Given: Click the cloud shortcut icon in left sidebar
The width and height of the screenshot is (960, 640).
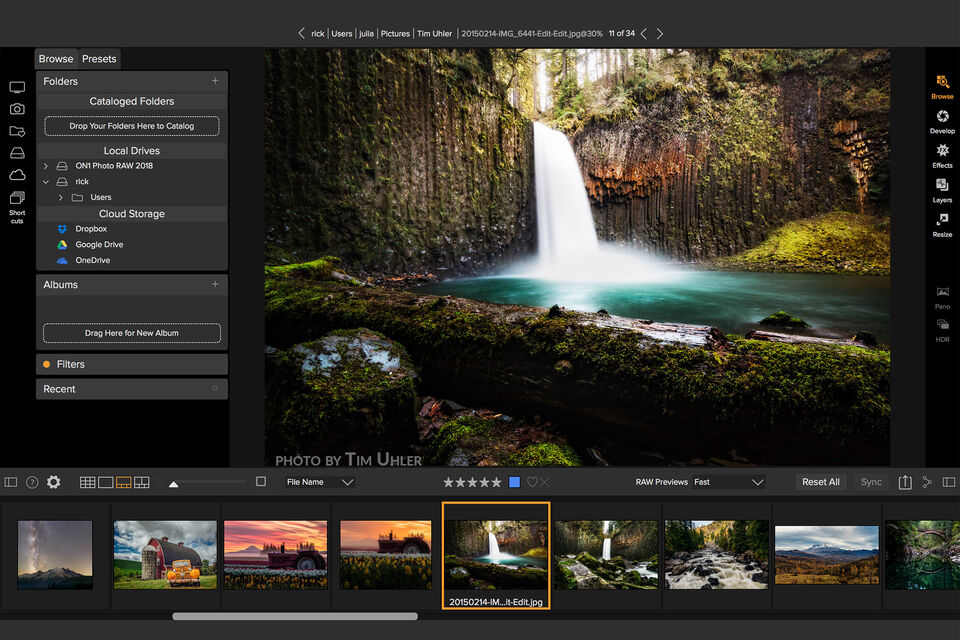Looking at the screenshot, I should 17,175.
